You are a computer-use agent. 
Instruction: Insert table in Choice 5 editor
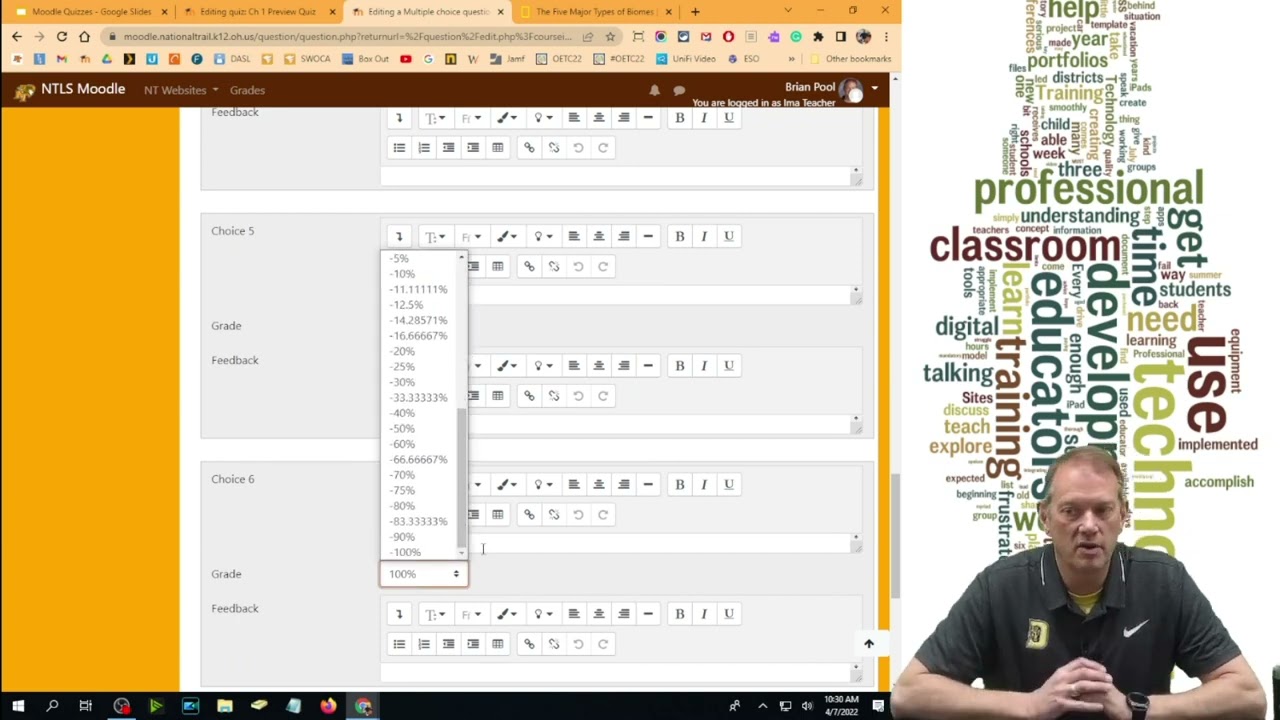497,266
